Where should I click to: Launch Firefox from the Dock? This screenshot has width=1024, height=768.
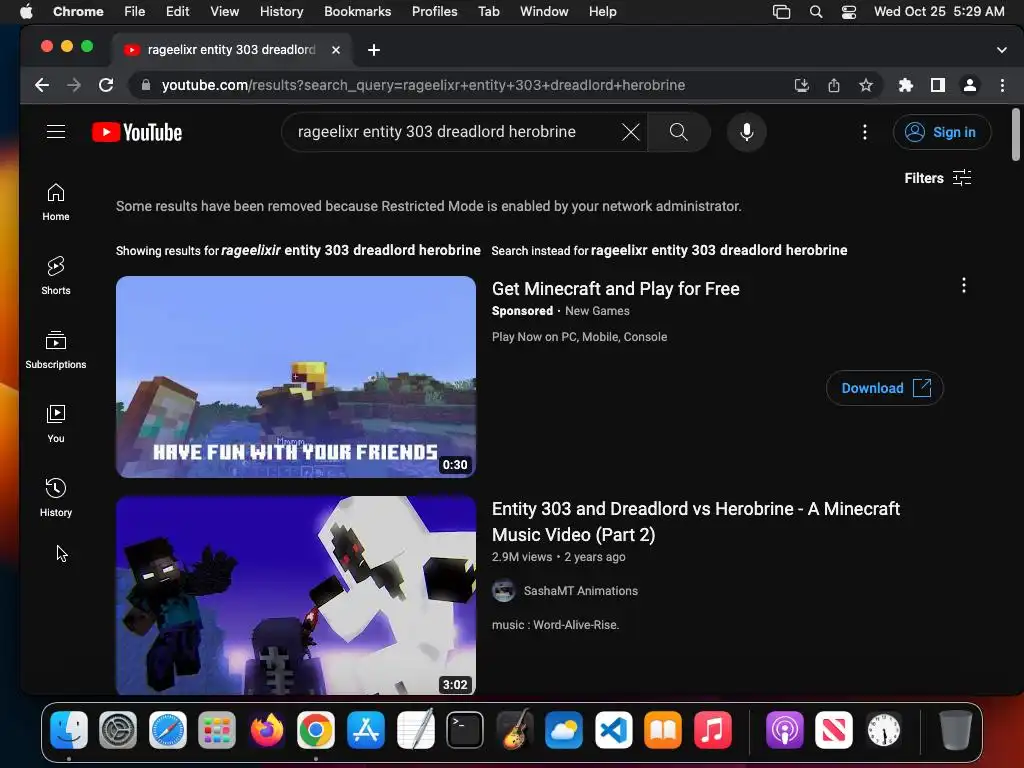point(266,729)
